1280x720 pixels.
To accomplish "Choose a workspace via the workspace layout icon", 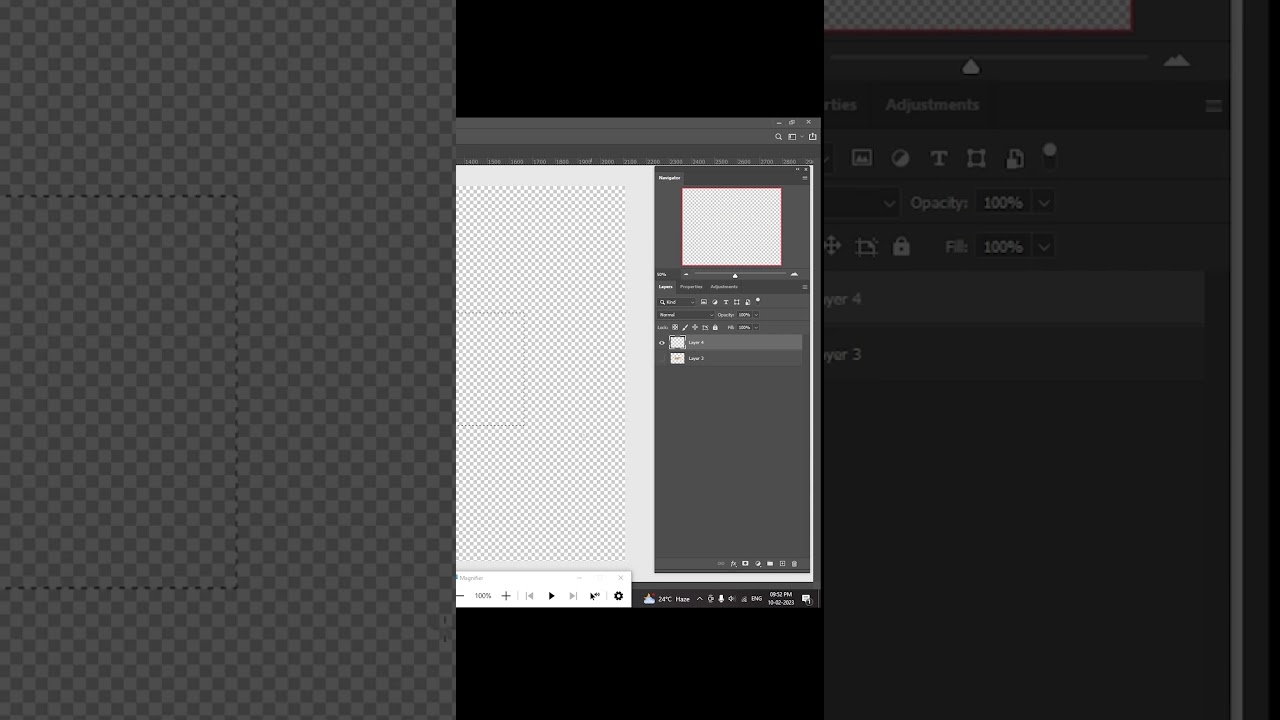I will coord(792,137).
